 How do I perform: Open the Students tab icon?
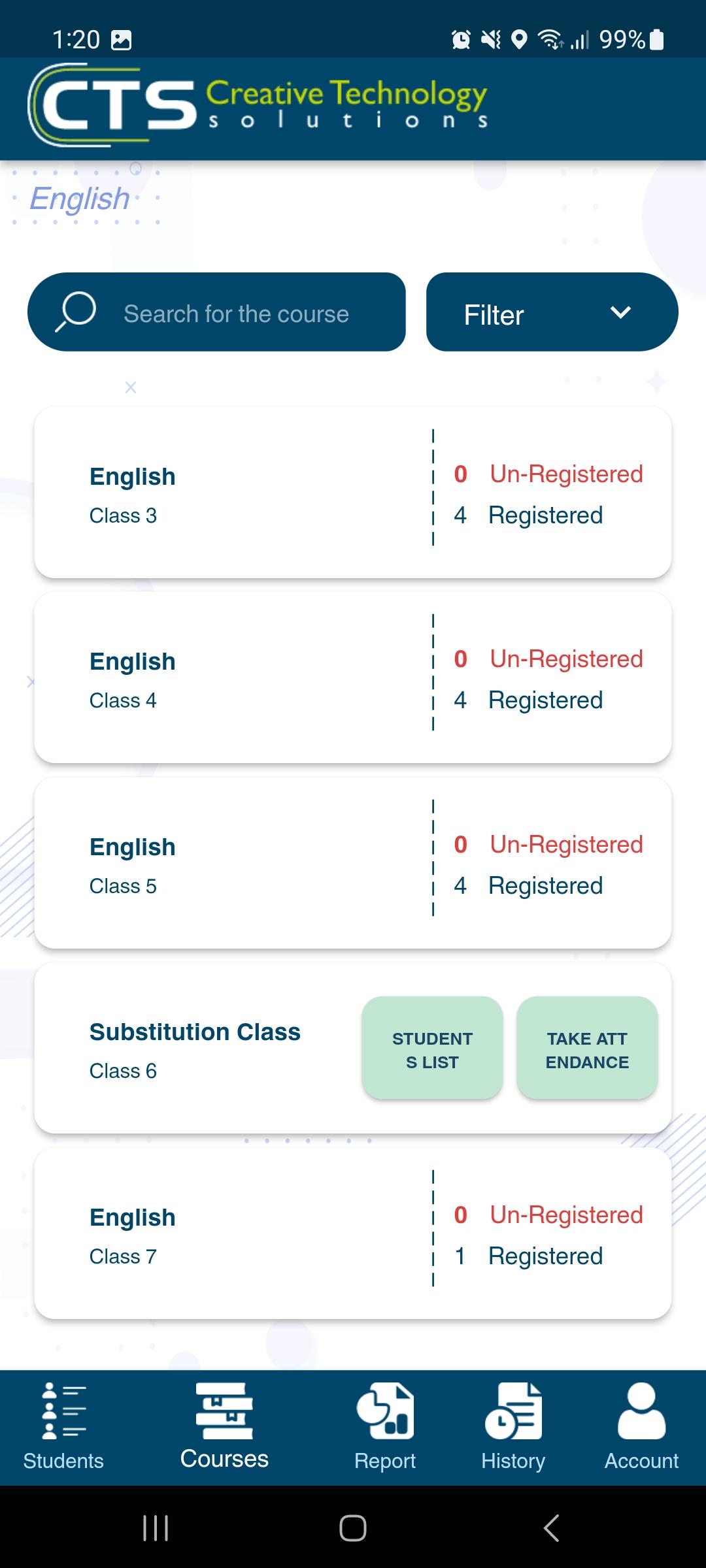click(63, 1411)
